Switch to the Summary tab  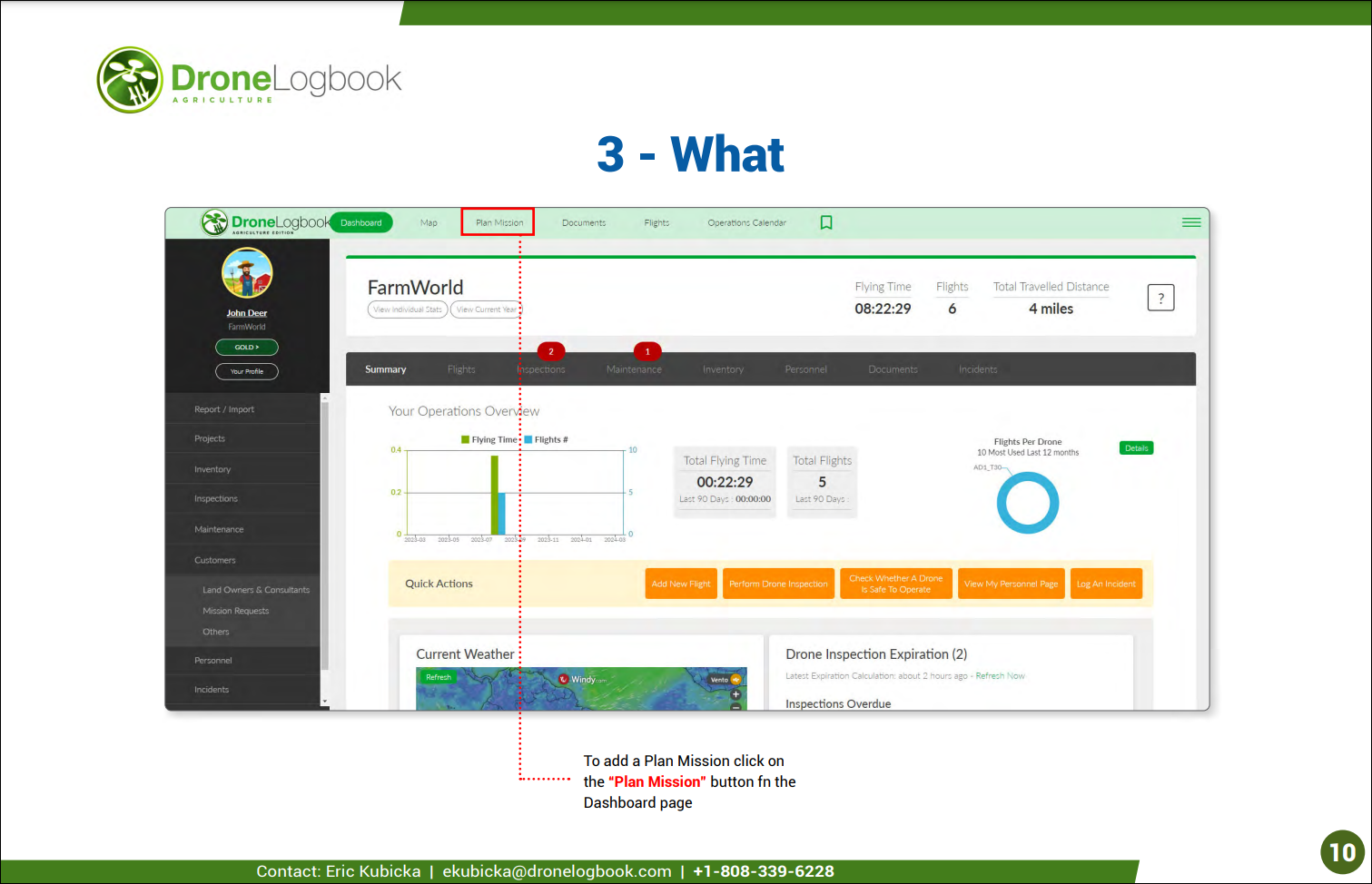[386, 369]
